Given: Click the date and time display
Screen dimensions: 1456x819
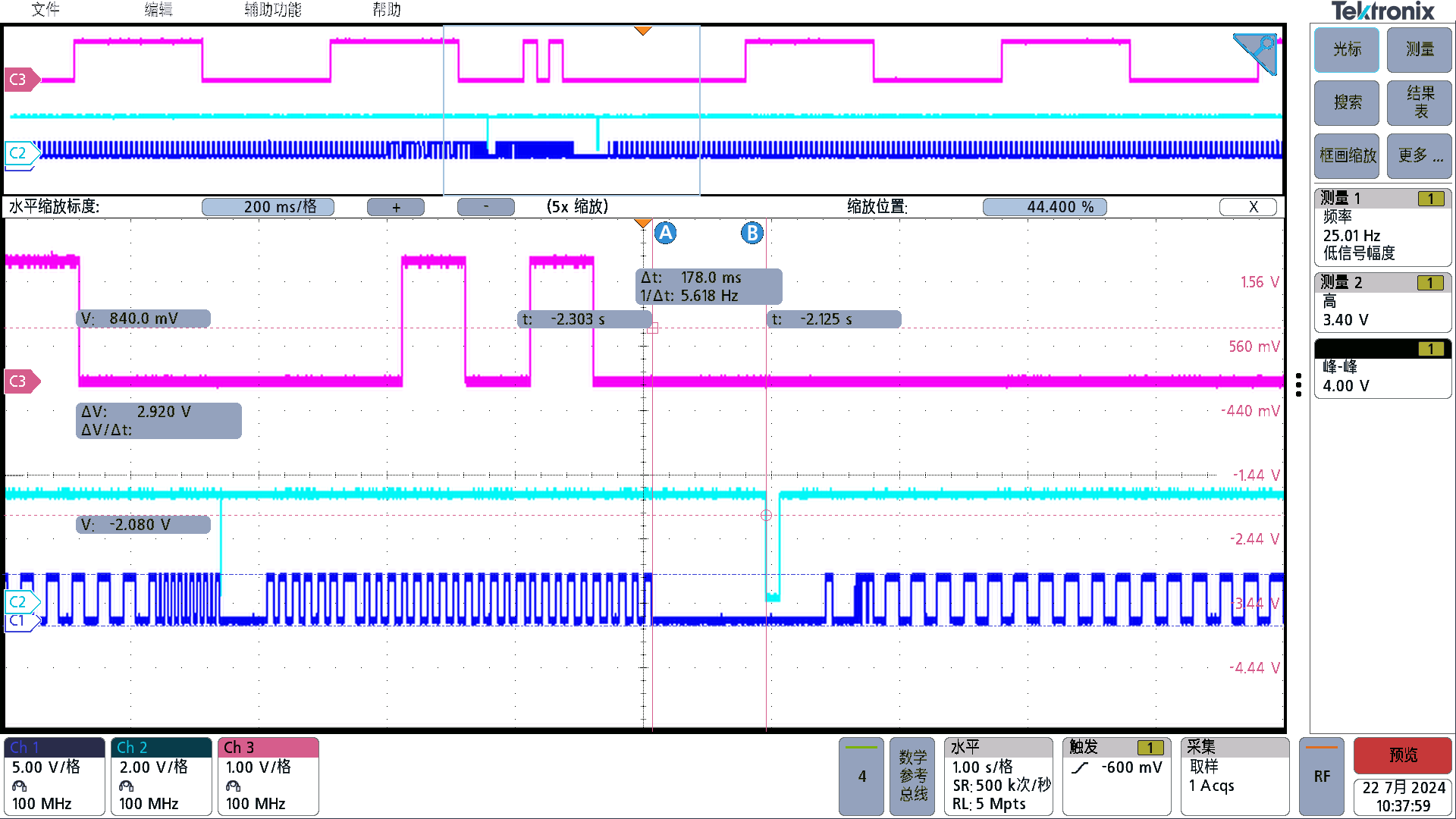Looking at the screenshot, I should click(x=1403, y=797).
